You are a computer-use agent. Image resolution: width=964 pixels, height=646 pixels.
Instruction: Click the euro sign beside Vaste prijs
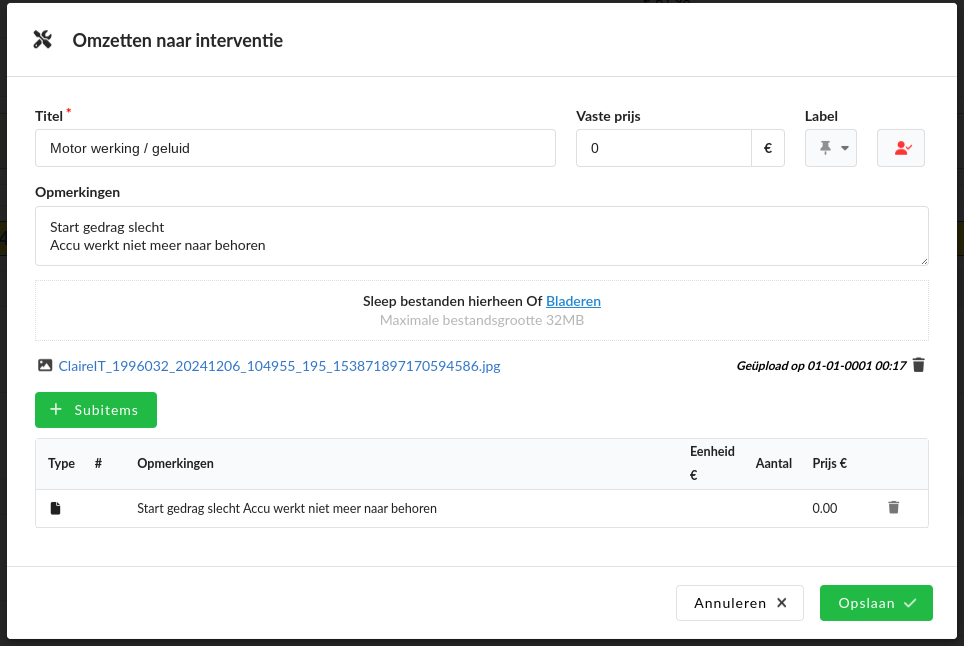(767, 148)
